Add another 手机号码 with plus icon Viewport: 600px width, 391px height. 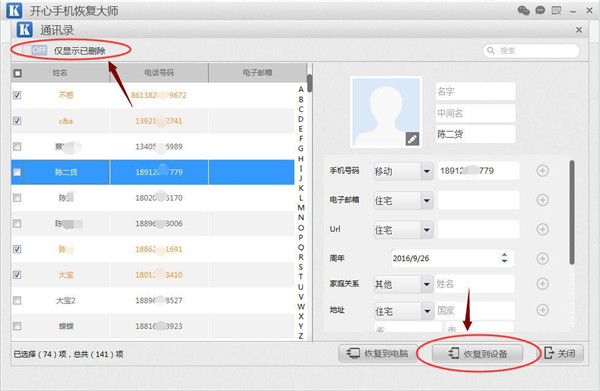coord(542,171)
